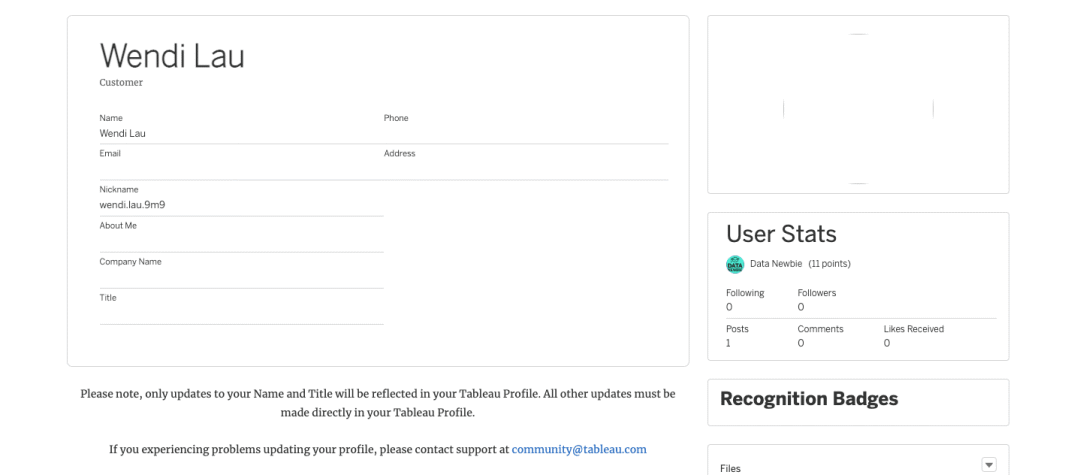The width and height of the screenshot is (1080, 475).
Task: Click the Data Newbie rank text
Action: 776,264
